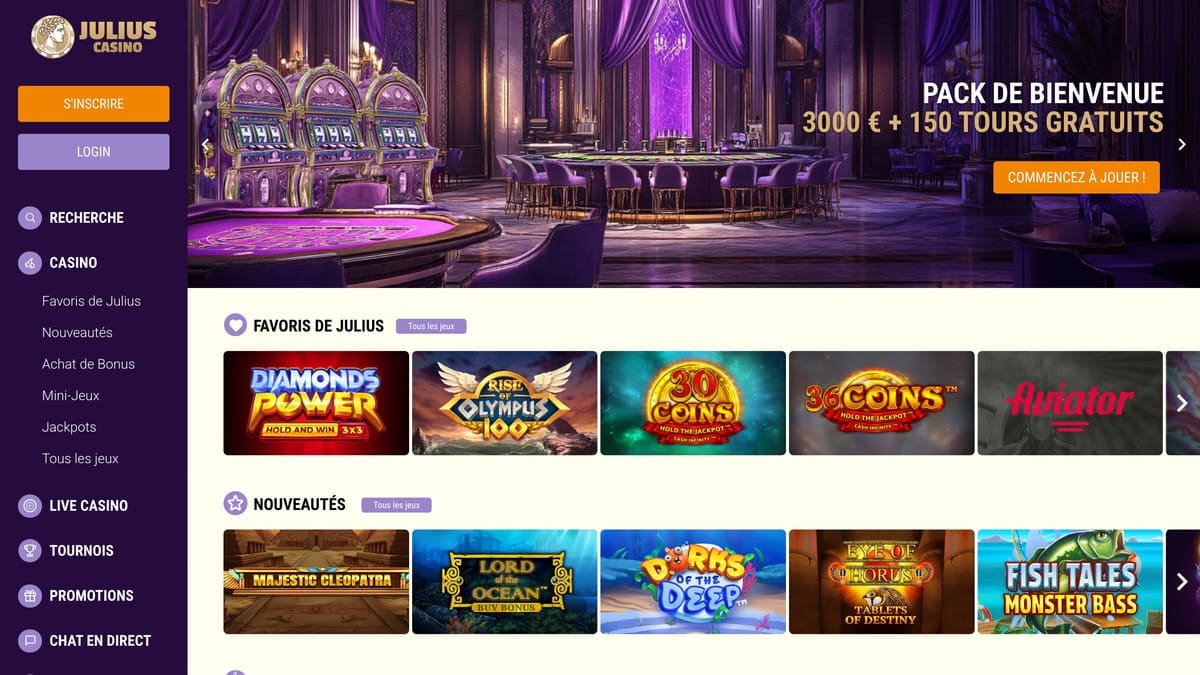The image size is (1200, 675).
Task: Open the Aviator game thumbnail
Action: (x=1070, y=403)
